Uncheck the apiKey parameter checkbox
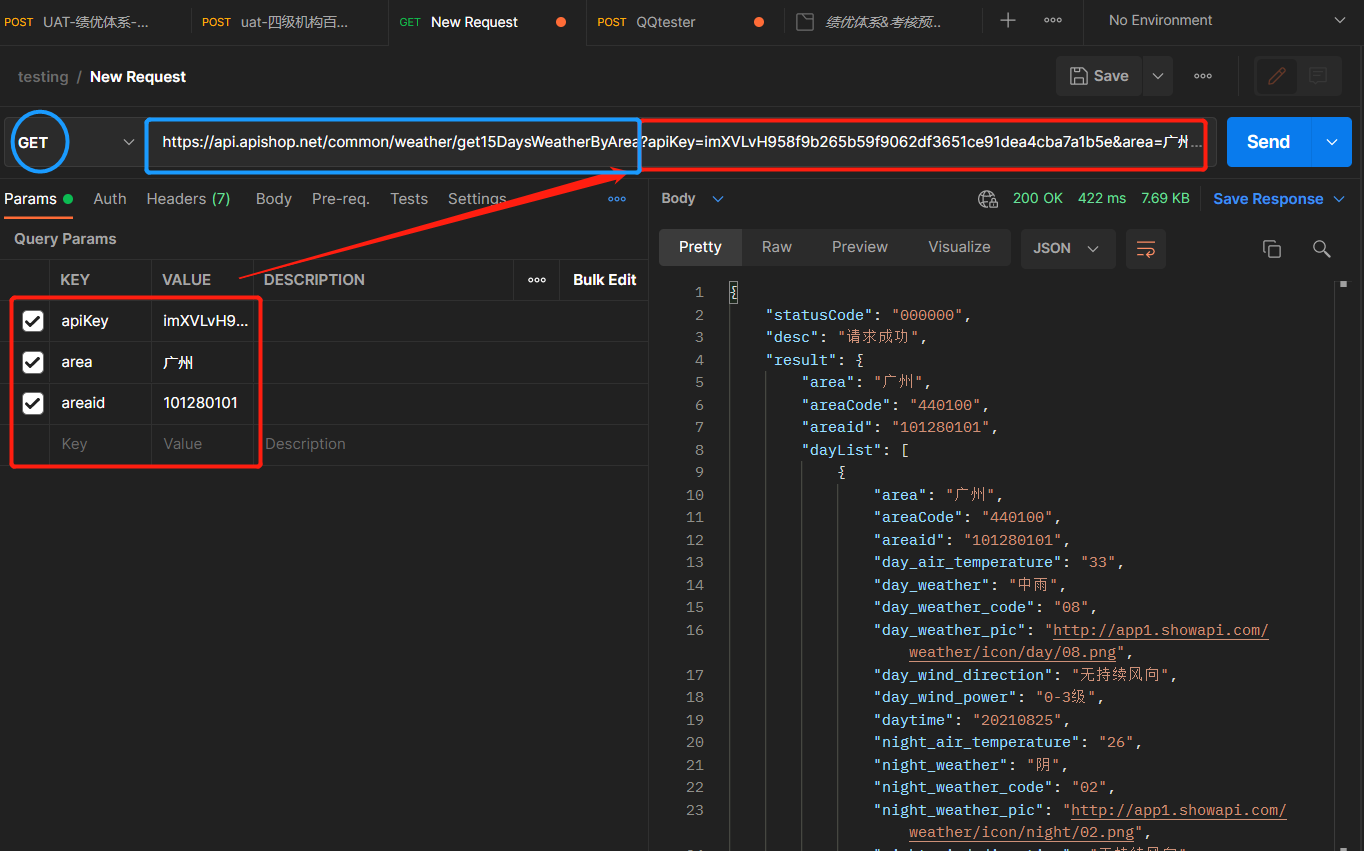 pos(33,321)
